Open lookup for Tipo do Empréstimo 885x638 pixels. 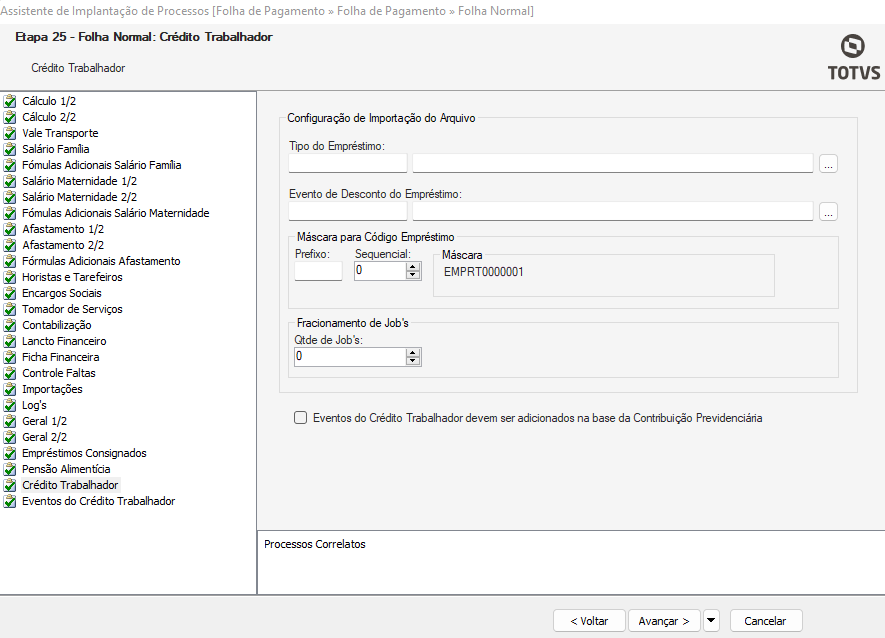(828, 164)
